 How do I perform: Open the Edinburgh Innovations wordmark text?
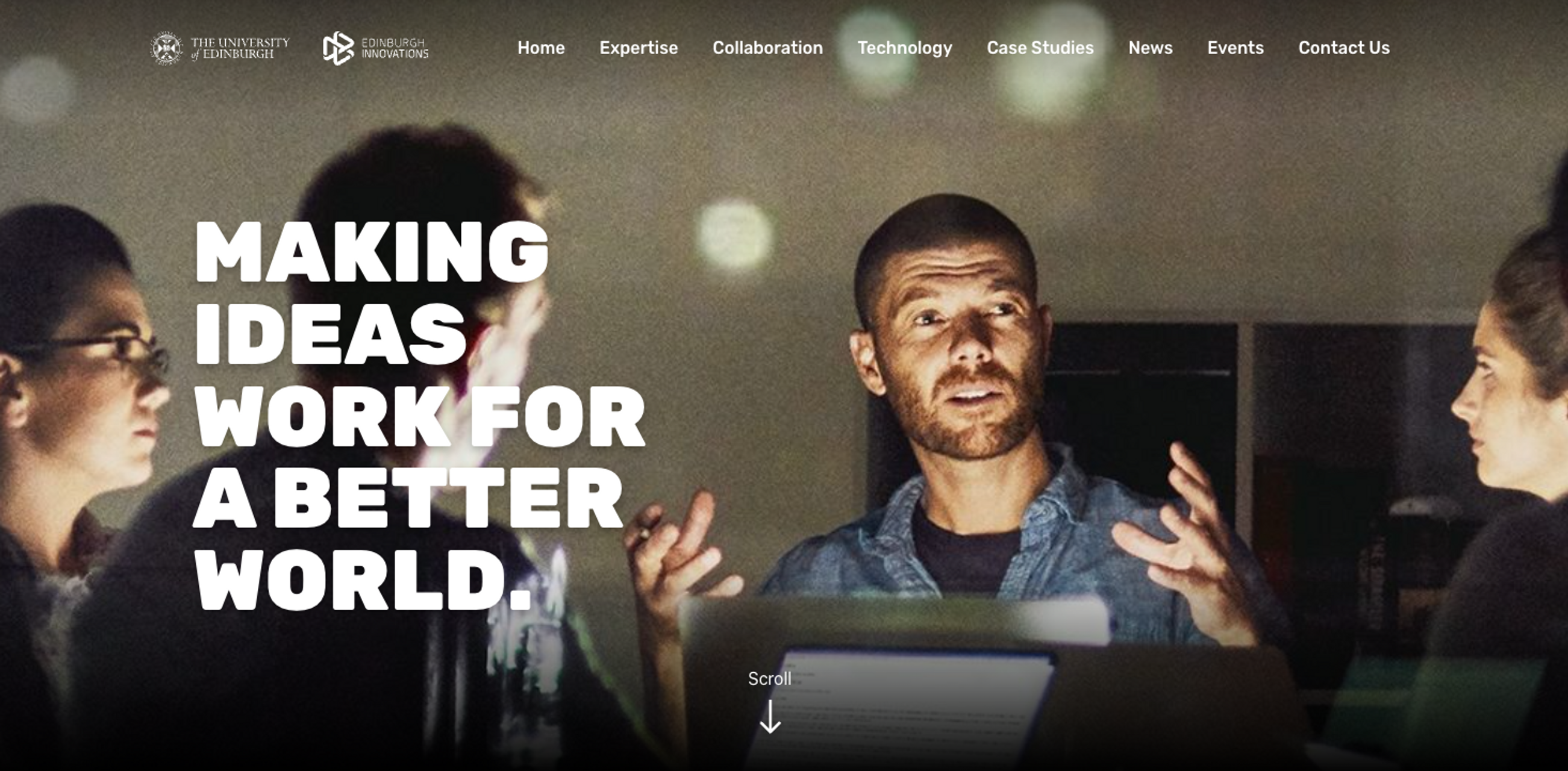point(395,48)
